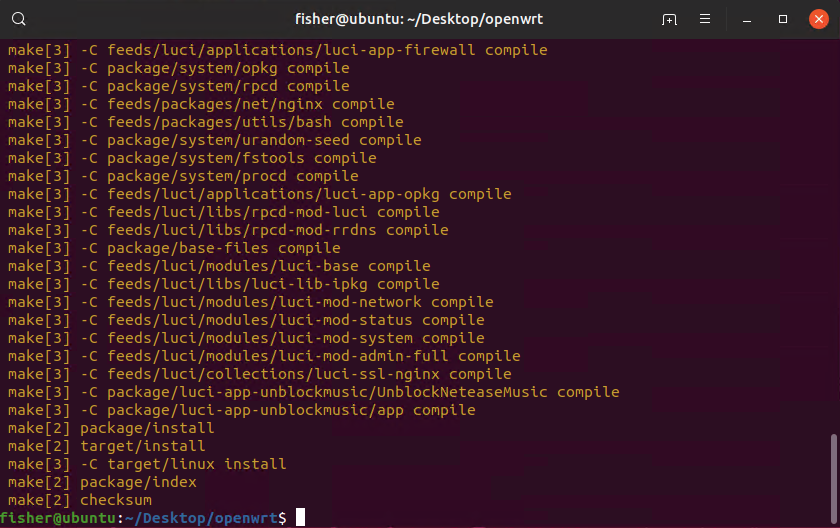Click the line 'luci-app-unblockmusic/app compile'
Screen dimensions: 840x528
pos(242,410)
